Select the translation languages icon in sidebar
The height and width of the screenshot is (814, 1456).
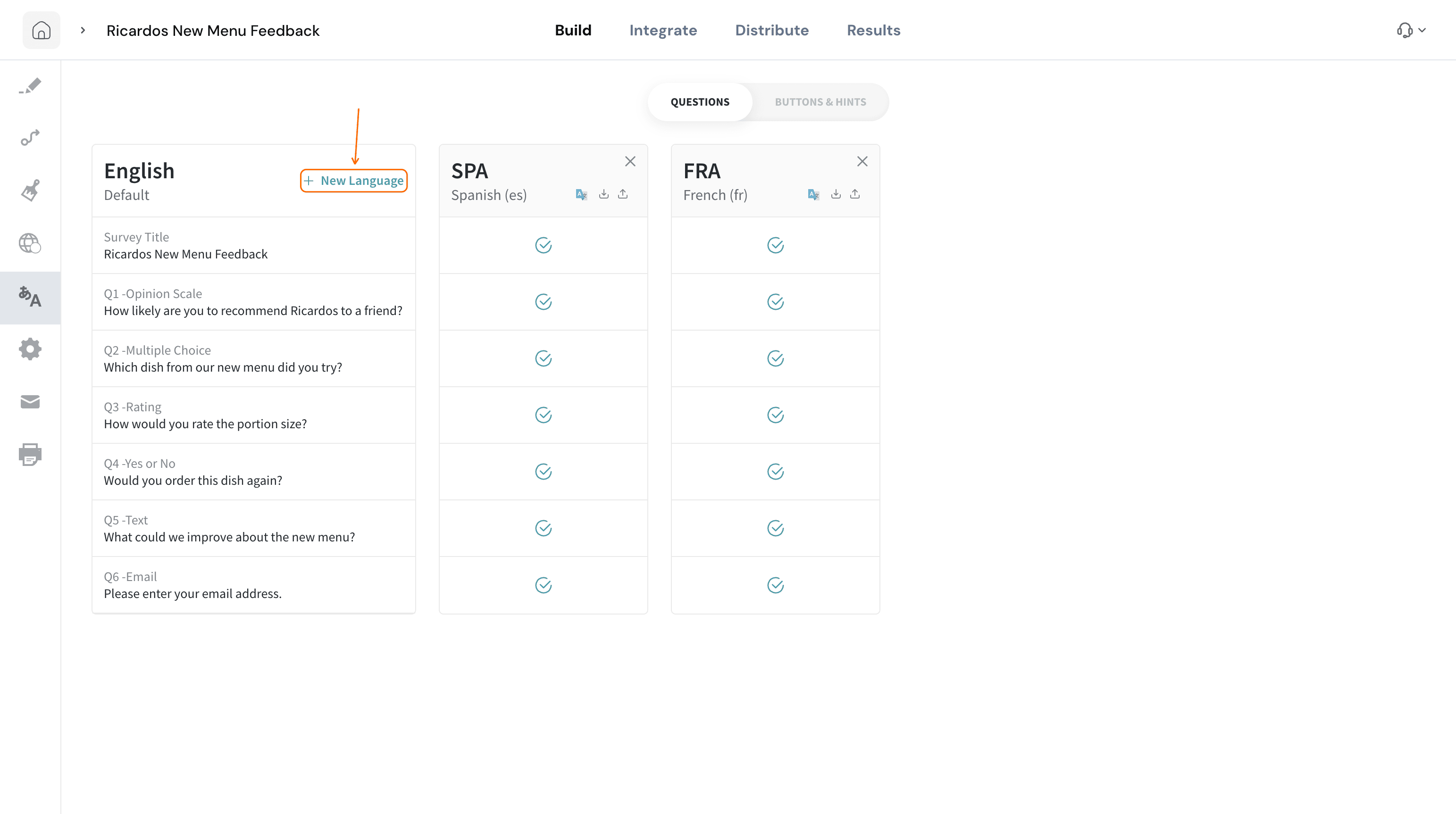[30, 298]
